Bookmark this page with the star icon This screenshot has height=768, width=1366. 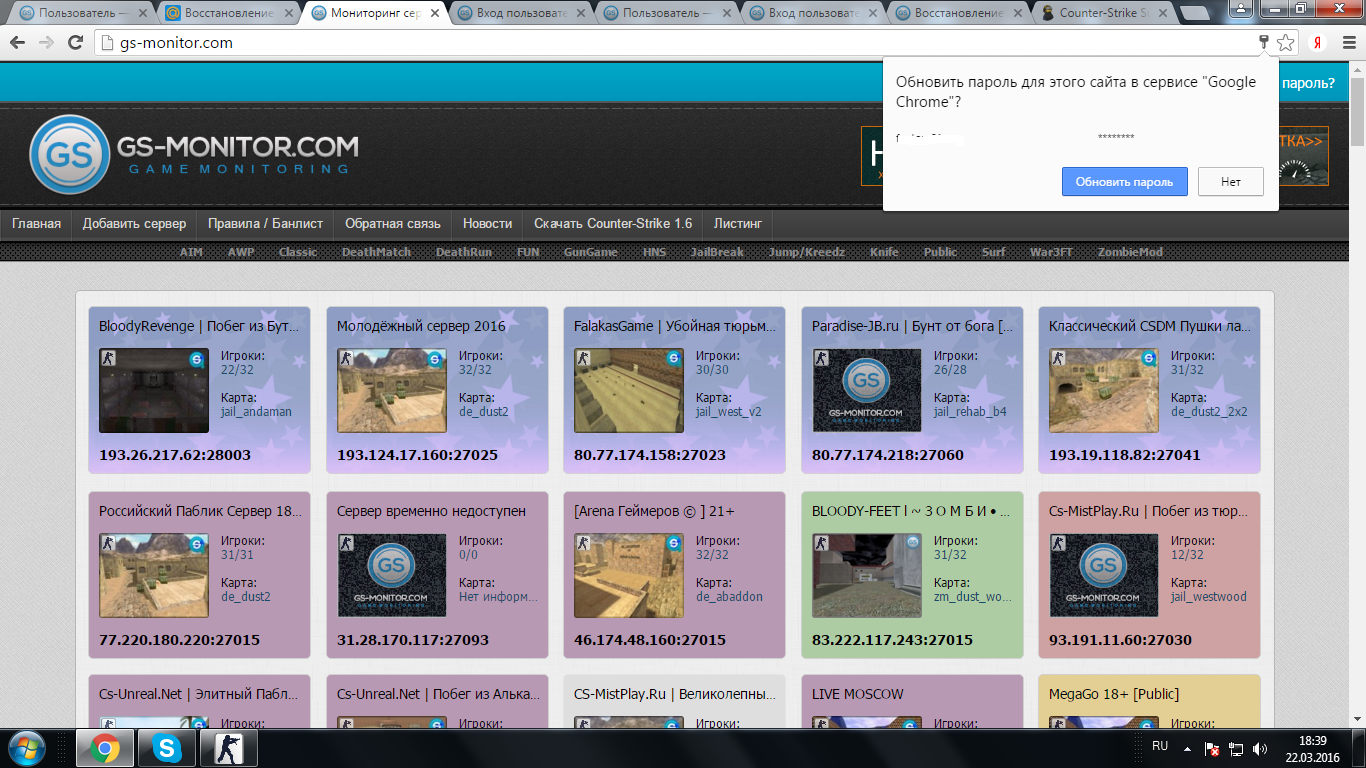[x=1286, y=43]
